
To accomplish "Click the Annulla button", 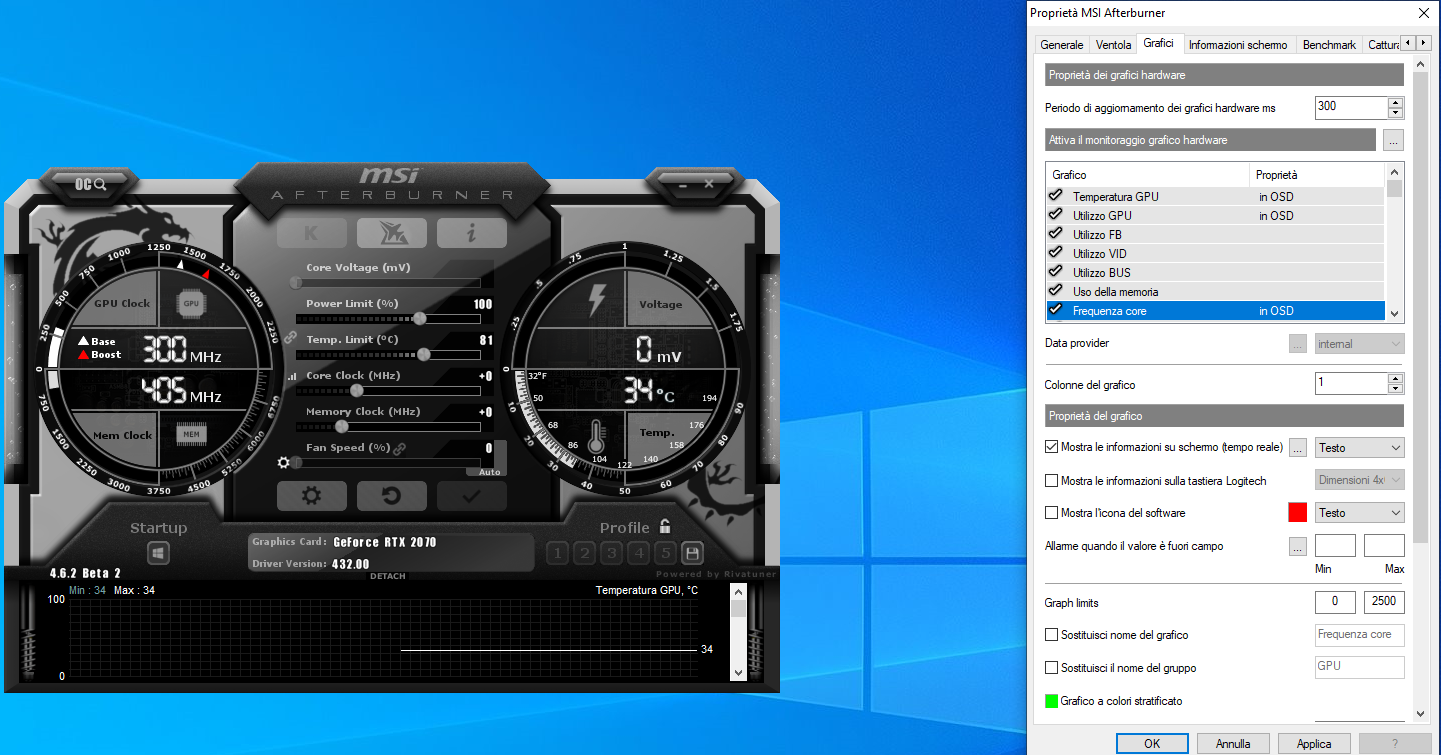I will [1233, 743].
